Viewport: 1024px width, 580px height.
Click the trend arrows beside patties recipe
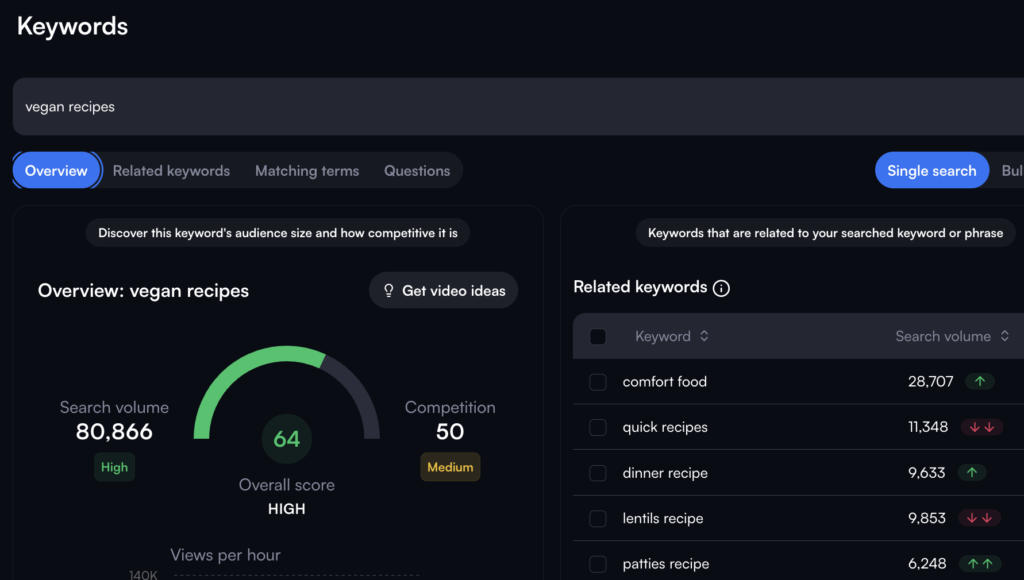coord(980,564)
